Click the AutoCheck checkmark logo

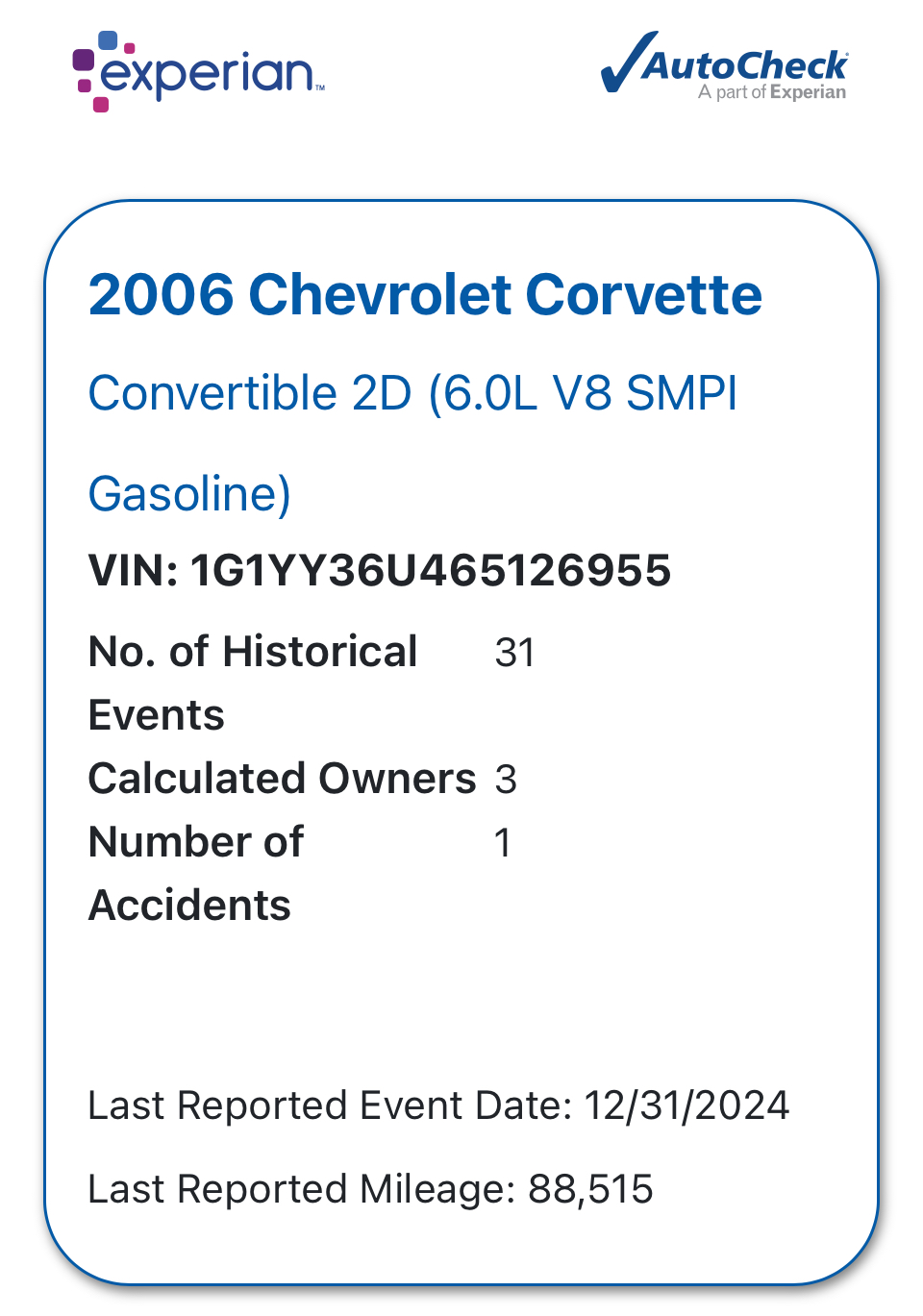[724, 65]
